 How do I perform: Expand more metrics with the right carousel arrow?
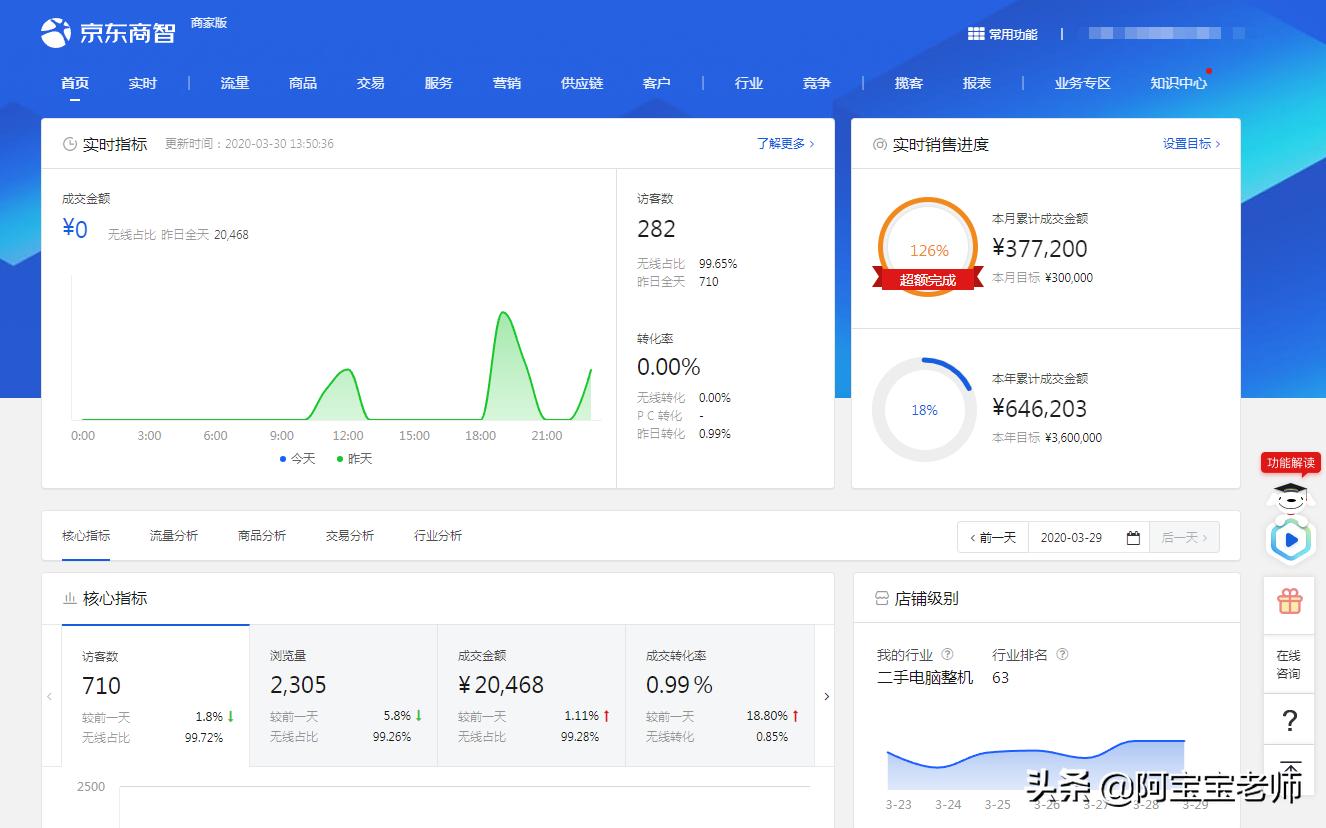pyautogui.click(x=826, y=696)
